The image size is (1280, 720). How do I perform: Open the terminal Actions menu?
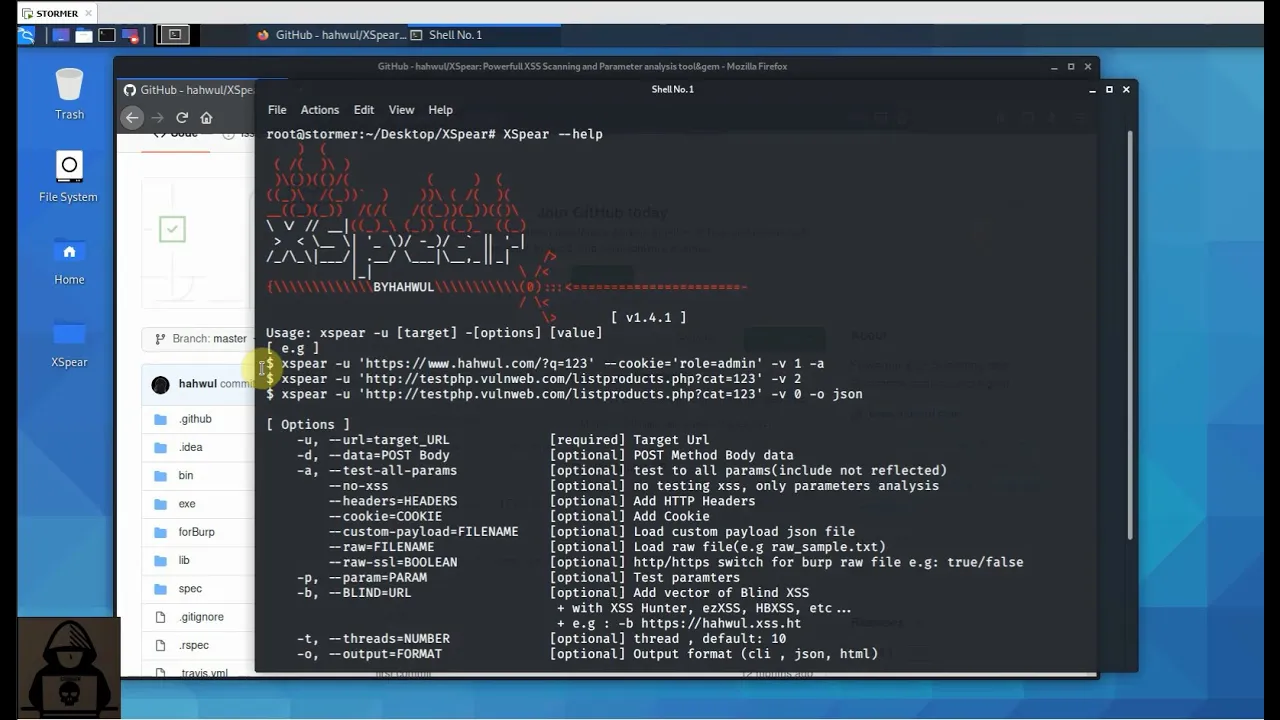320,110
